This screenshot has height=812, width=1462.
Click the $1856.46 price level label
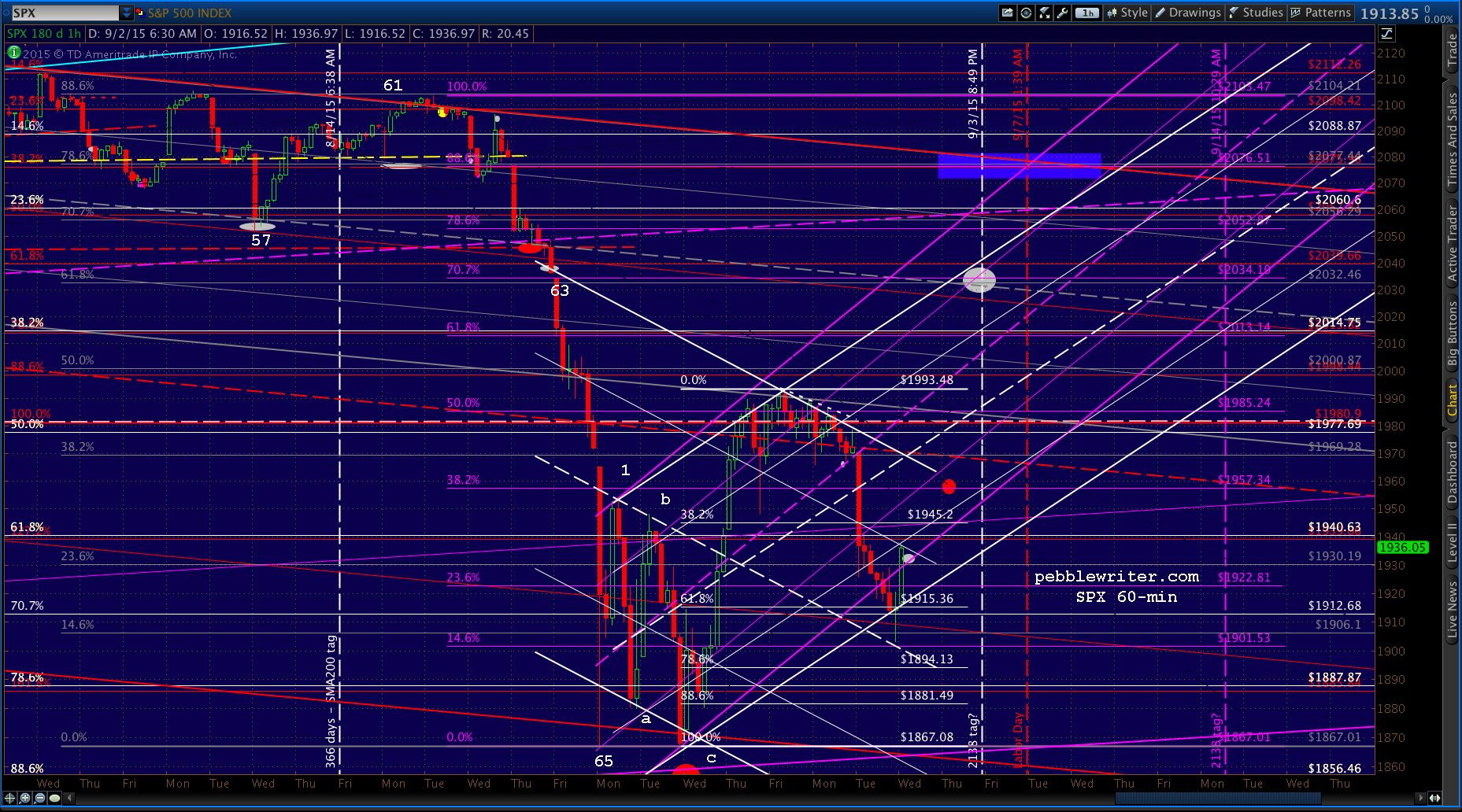[1334, 768]
